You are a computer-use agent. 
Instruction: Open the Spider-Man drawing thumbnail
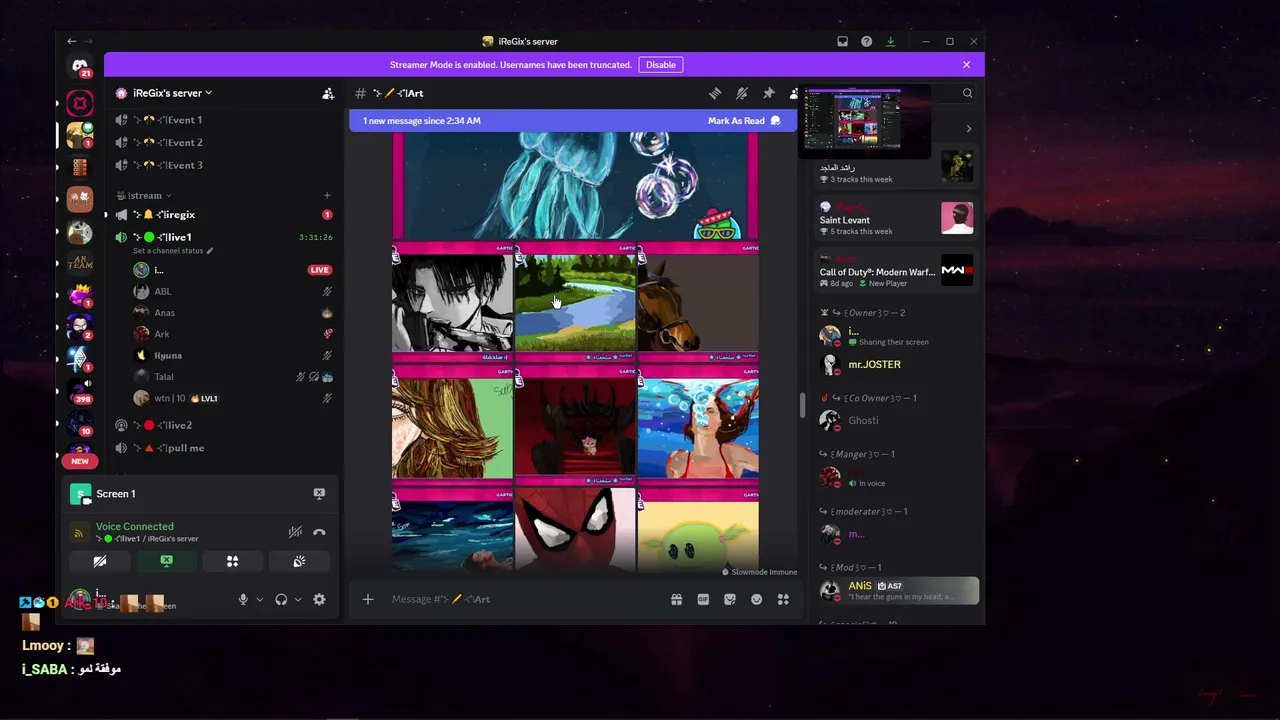575,530
